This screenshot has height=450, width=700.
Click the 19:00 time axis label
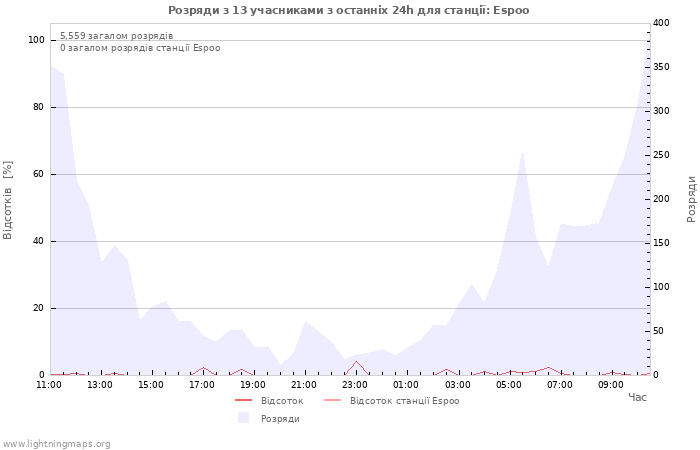(253, 385)
